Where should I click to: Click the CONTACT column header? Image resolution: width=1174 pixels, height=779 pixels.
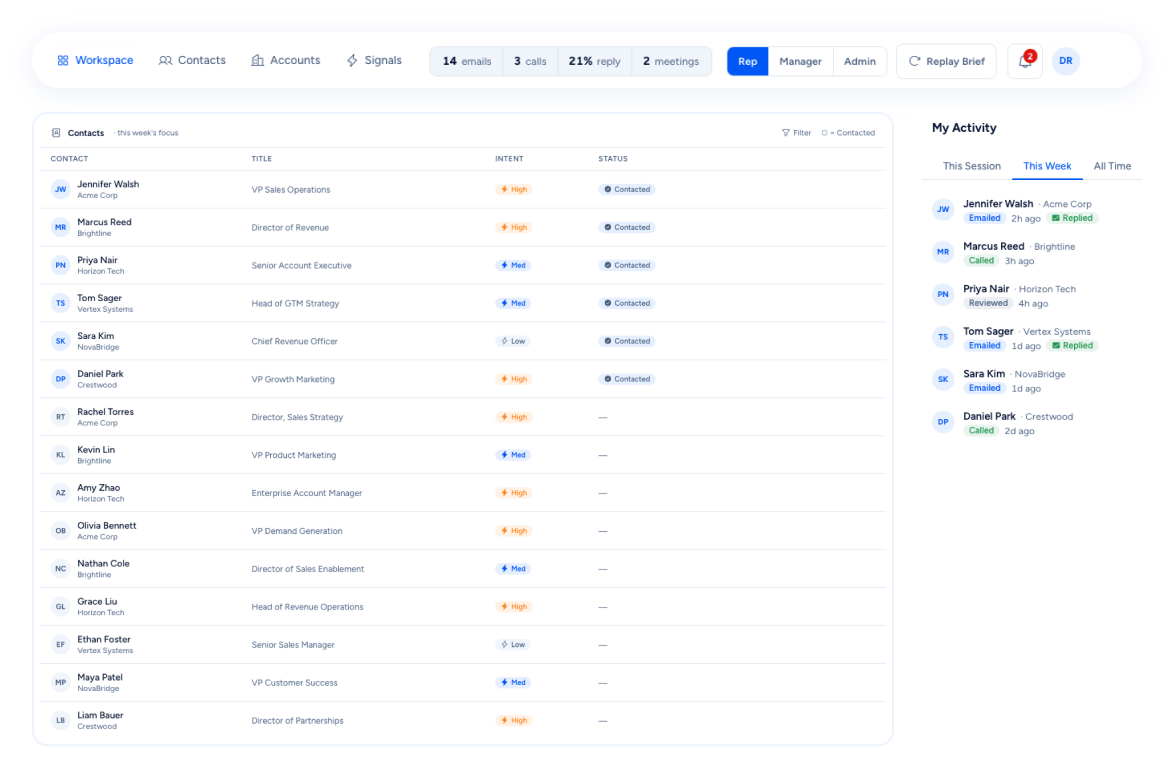tap(69, 159)
